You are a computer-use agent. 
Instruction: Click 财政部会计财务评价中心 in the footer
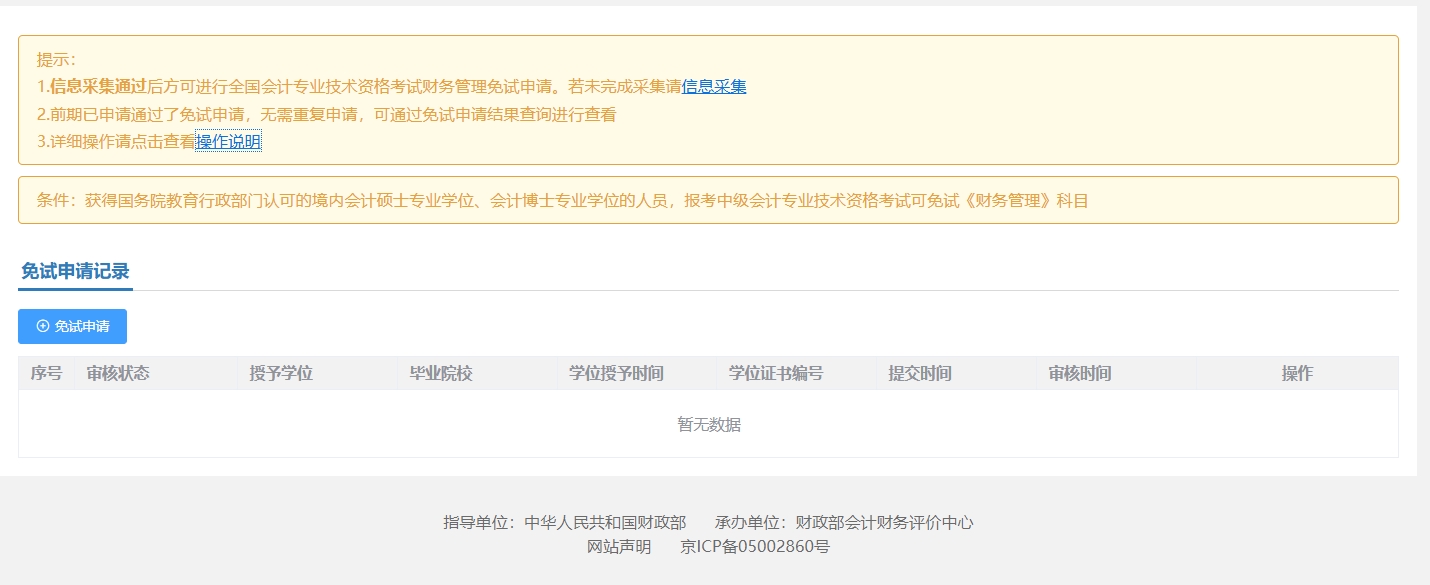pyautogui.click(x=884, y=522)
